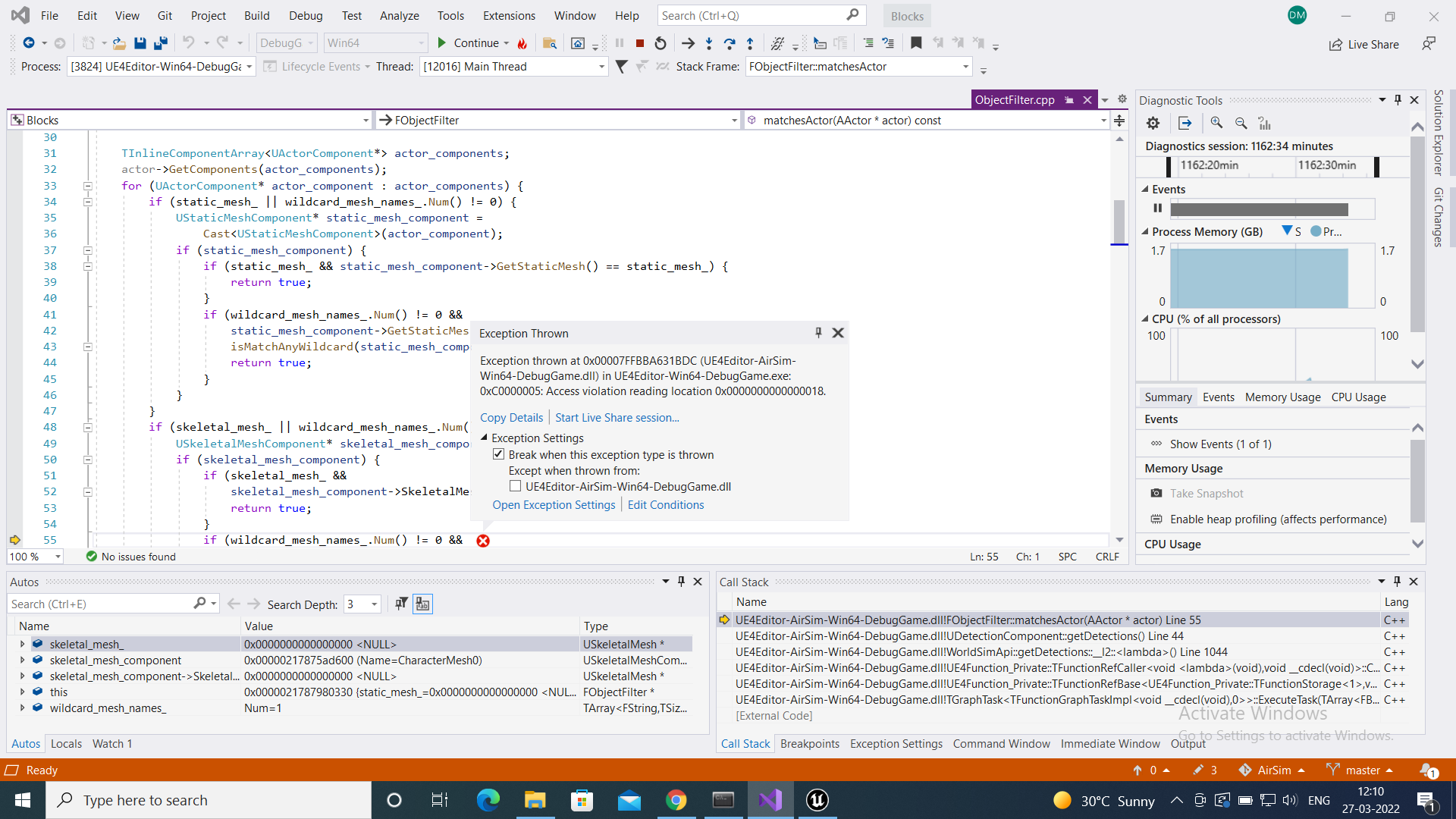Check UE4Editor-AirSim-Win64-DebugGame.dll exception exclusion

(x=516, y=486)
